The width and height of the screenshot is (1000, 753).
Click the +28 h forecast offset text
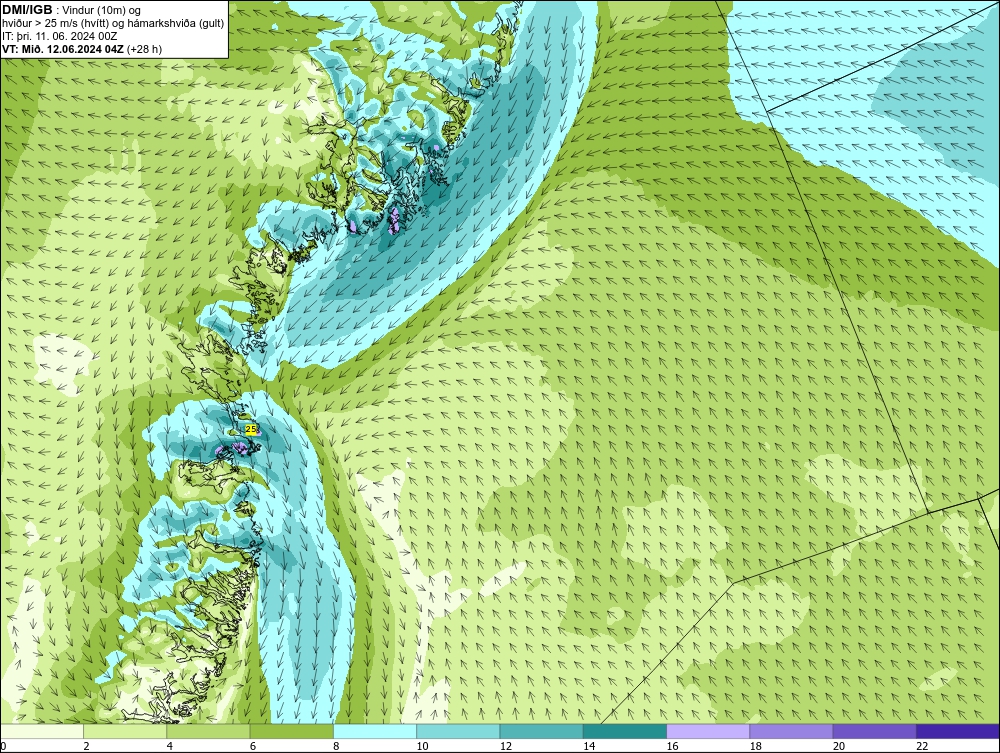click(x=145, y=49)
